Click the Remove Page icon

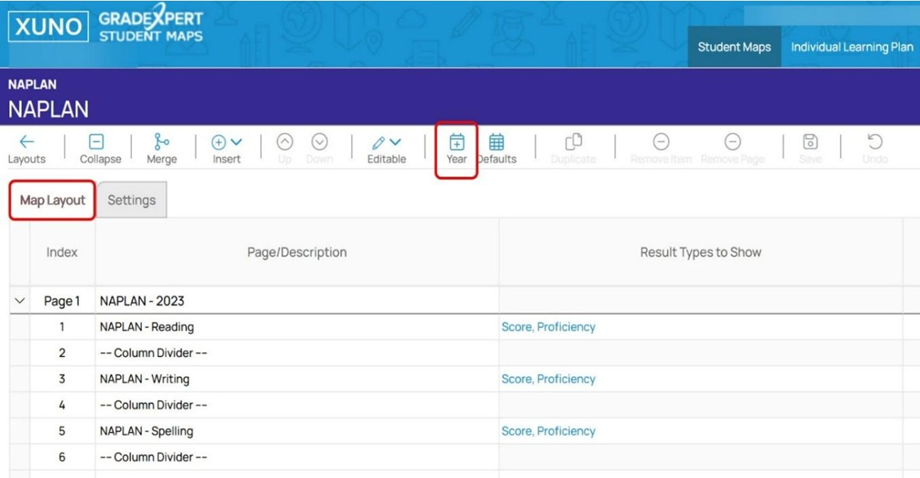coord(732,143)
